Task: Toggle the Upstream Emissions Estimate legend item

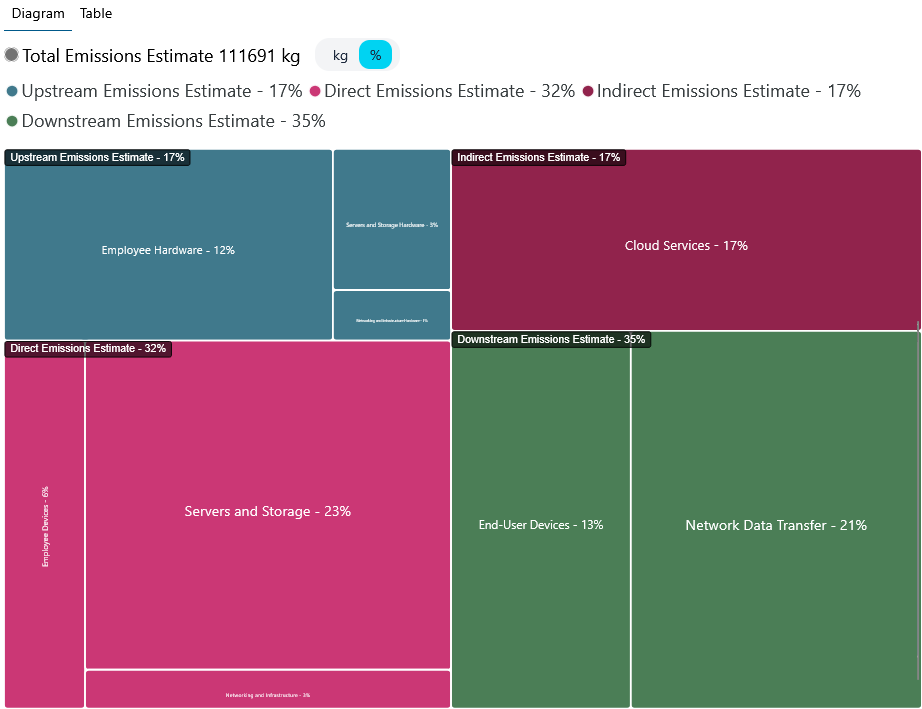Action: point(154,91)
